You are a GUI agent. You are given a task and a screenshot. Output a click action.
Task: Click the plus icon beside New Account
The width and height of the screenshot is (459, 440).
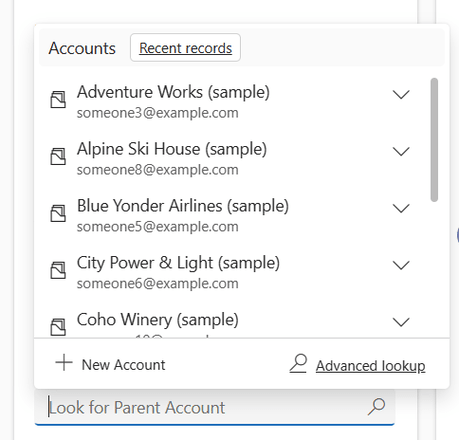click(x=64, y=363)
